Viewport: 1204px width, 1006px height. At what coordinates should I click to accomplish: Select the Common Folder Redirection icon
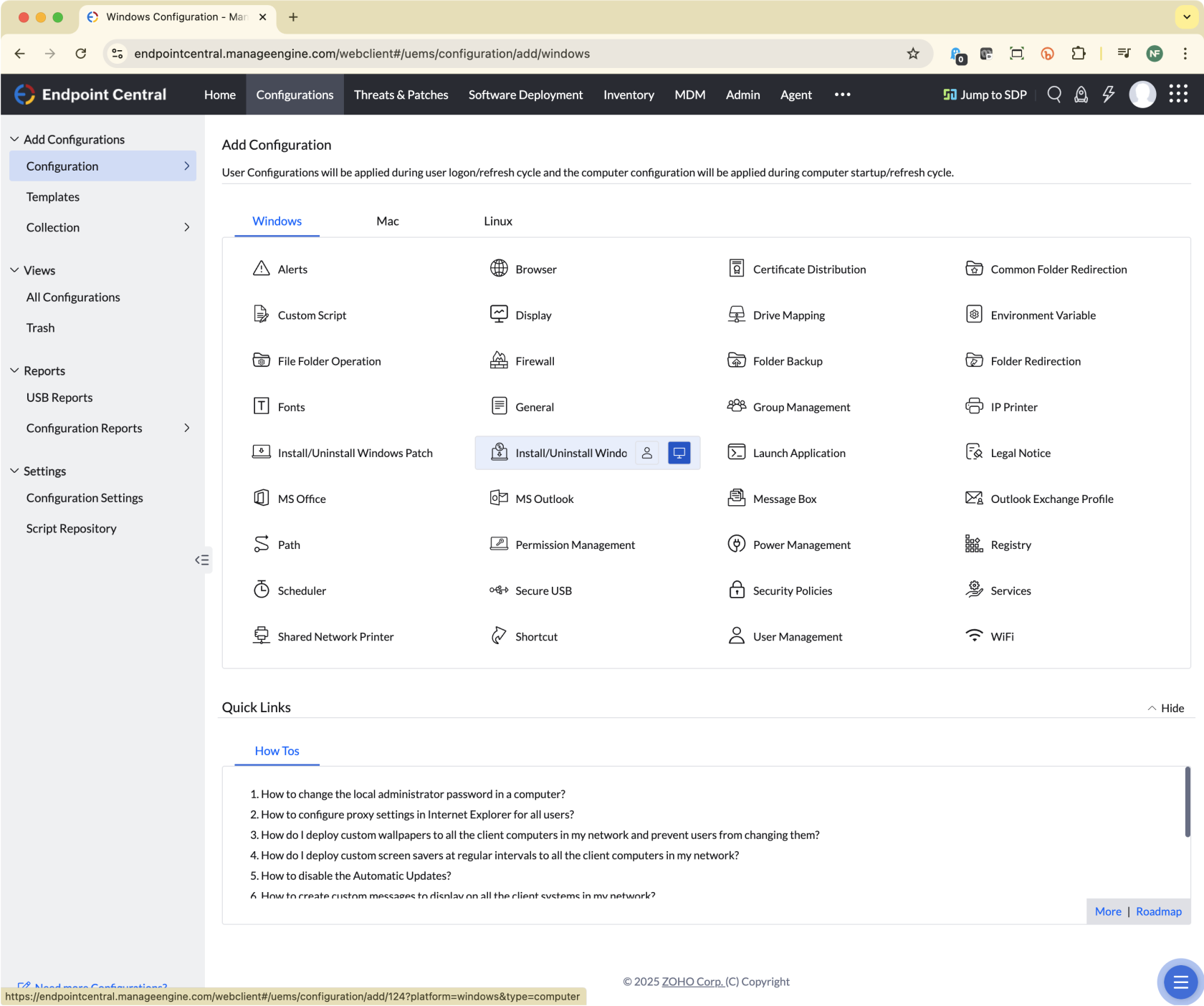[974, 269]
